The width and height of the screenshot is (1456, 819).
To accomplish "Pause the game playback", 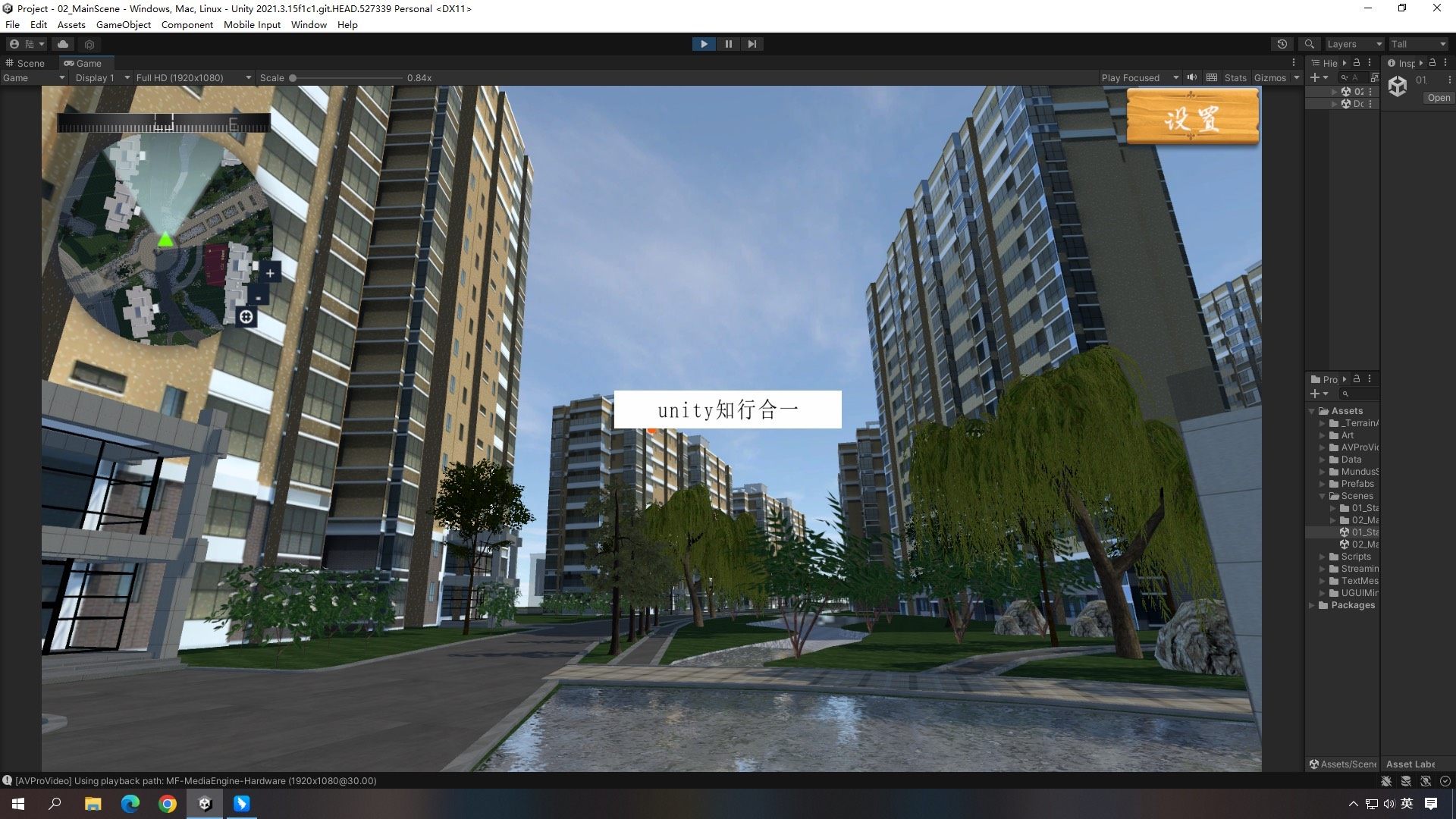I will click(x=728, y=44).
